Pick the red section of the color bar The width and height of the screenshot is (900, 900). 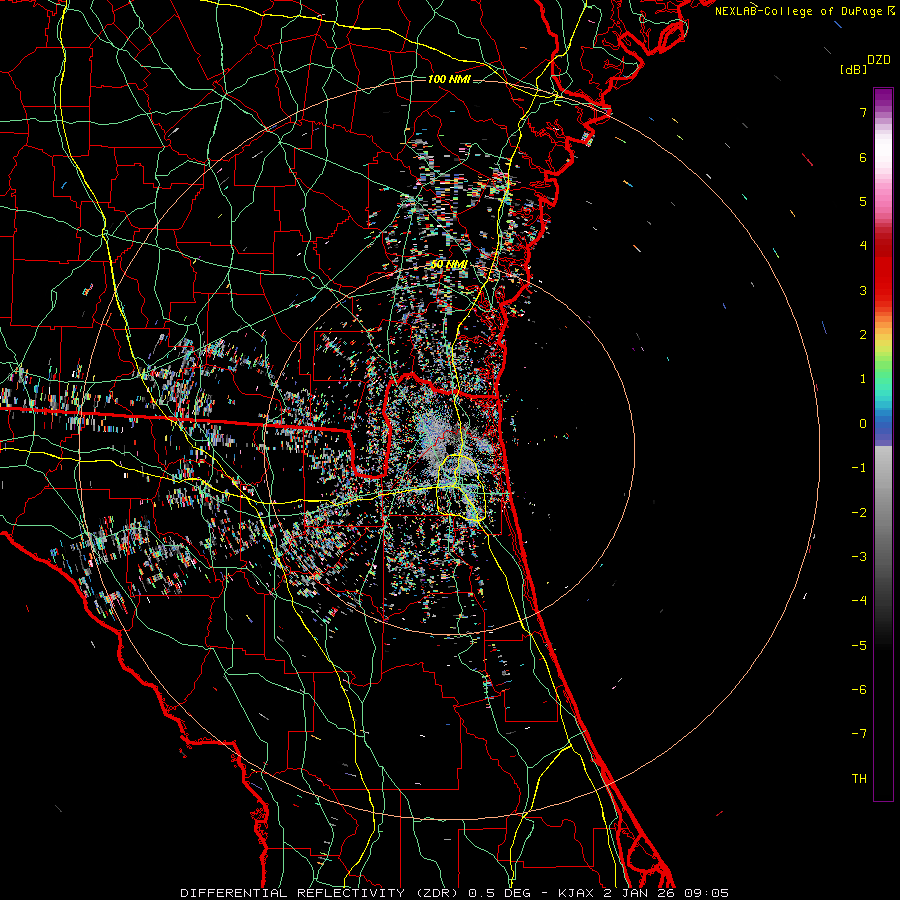(x=882, y=270)
